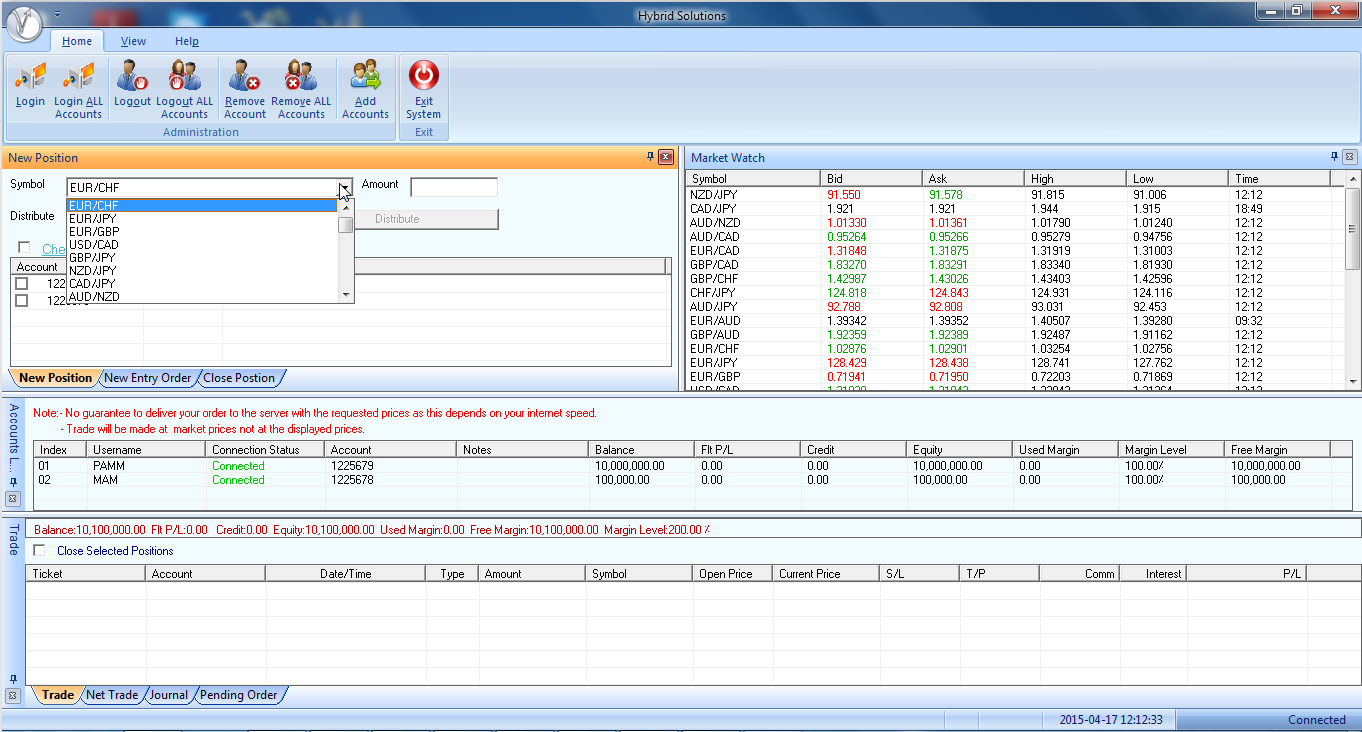
Task: Click the Market Watch scroll down arrow
Action: (1353, 381)
